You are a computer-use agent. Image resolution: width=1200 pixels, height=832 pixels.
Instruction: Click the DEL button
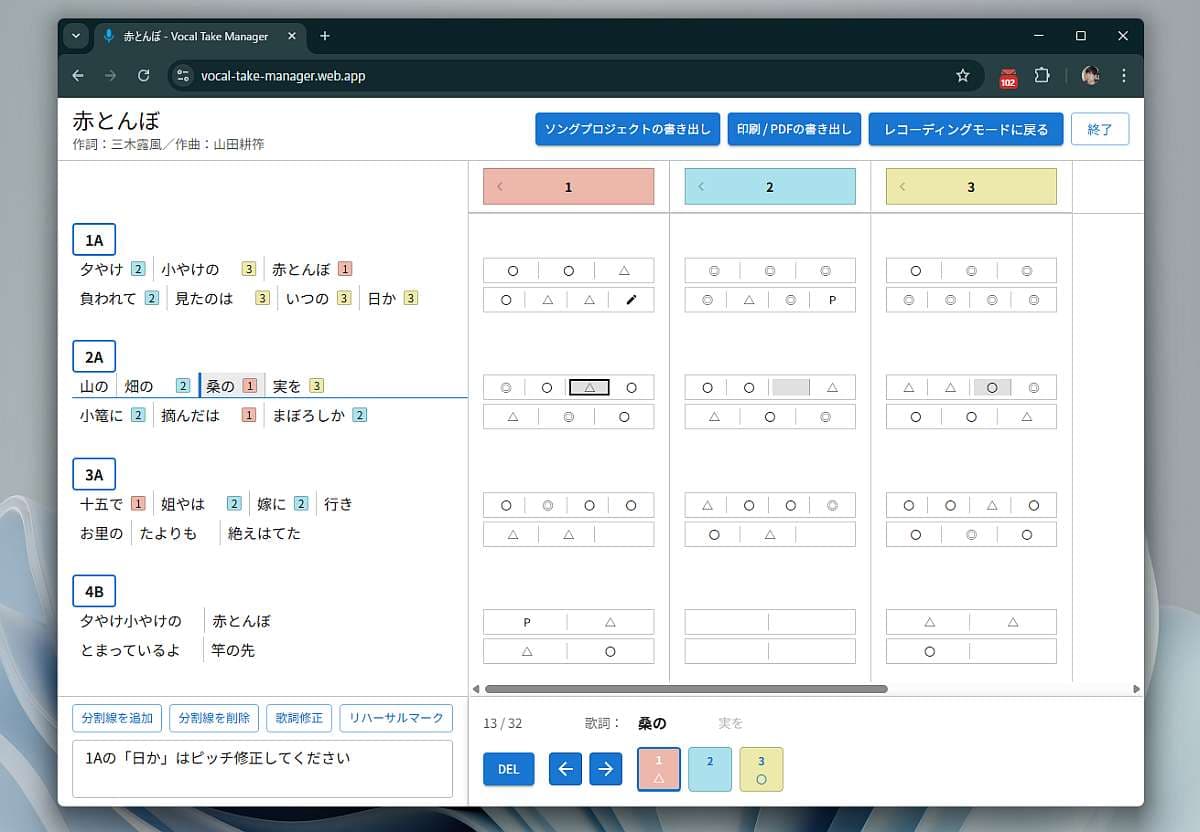tap(508, 769)
